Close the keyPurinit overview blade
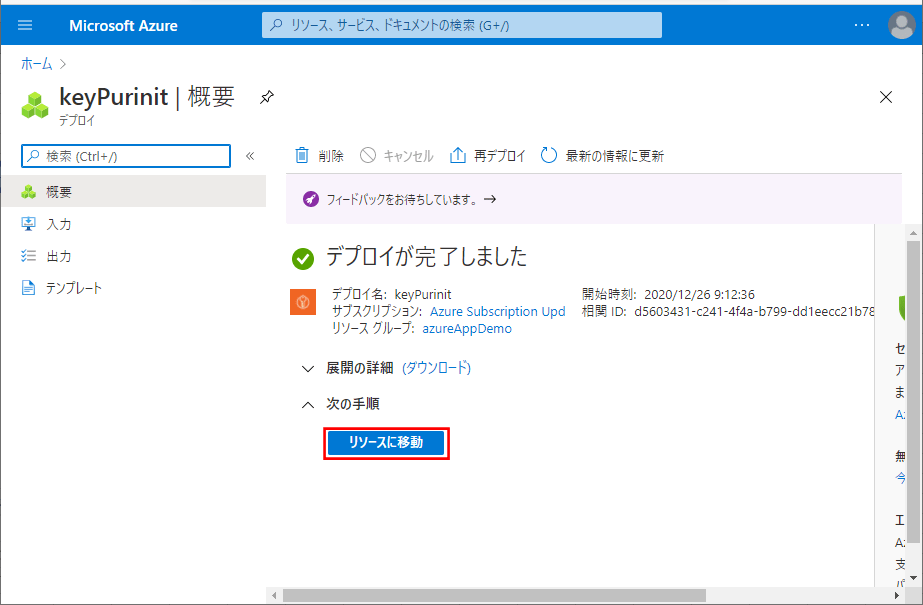The height and width of the screenshot is (605, 923). tap(885, 97)
